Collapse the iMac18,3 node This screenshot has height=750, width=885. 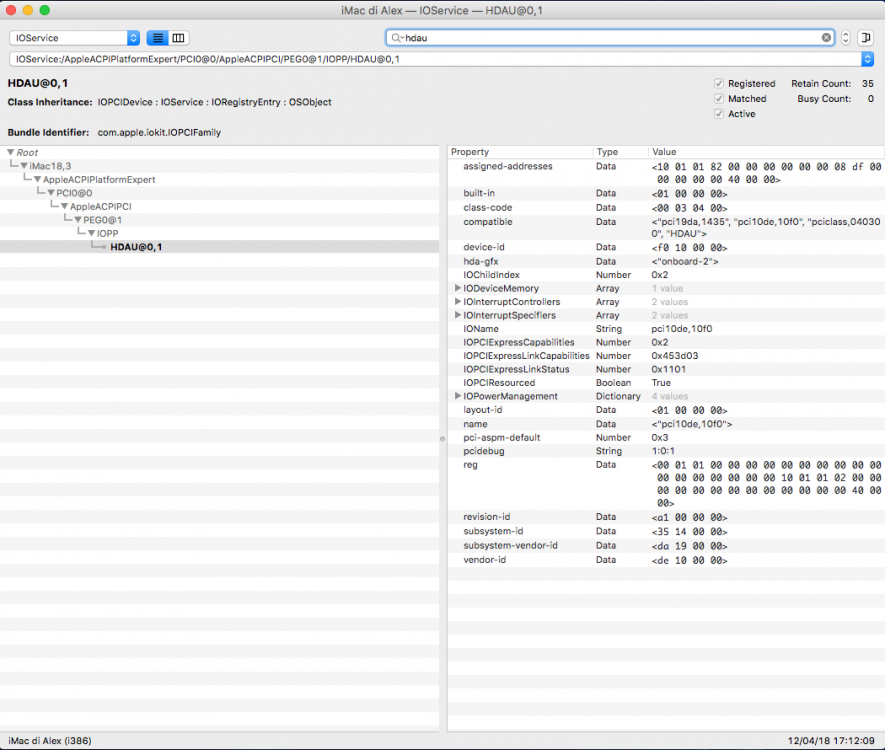coord(24,166)
